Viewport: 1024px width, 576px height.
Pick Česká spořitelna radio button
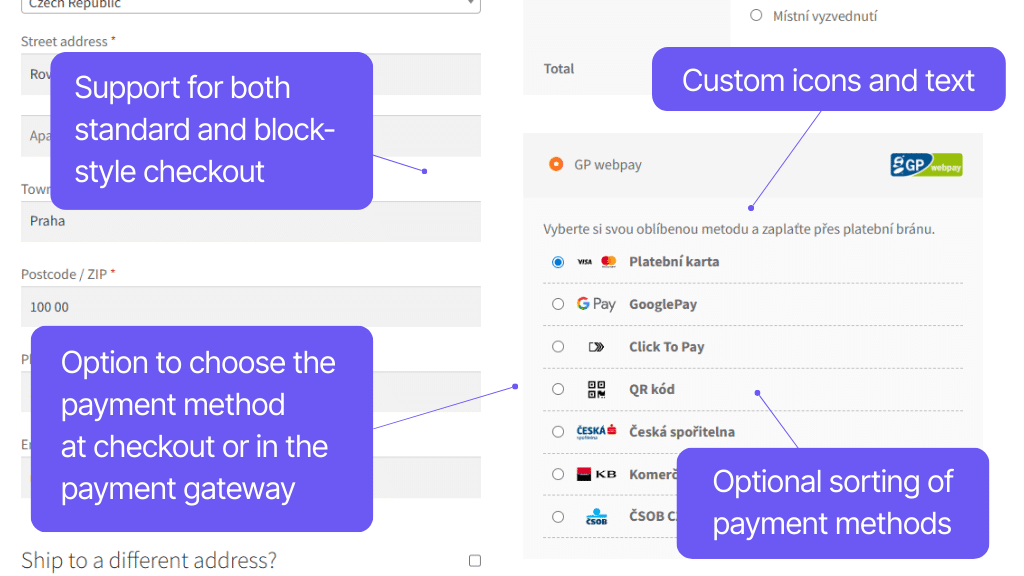[558, 432]
